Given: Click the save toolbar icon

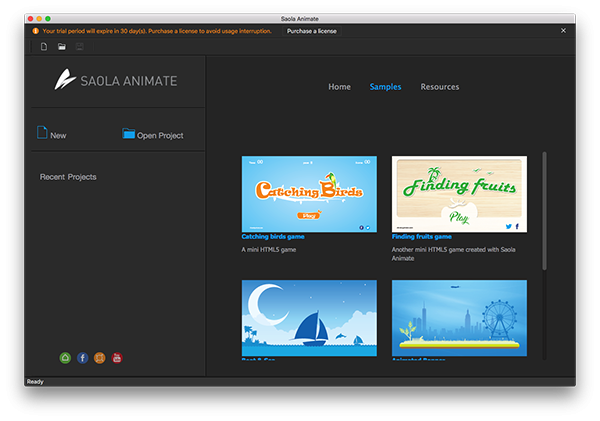Looking at the screenshot, I should [80, 47].
